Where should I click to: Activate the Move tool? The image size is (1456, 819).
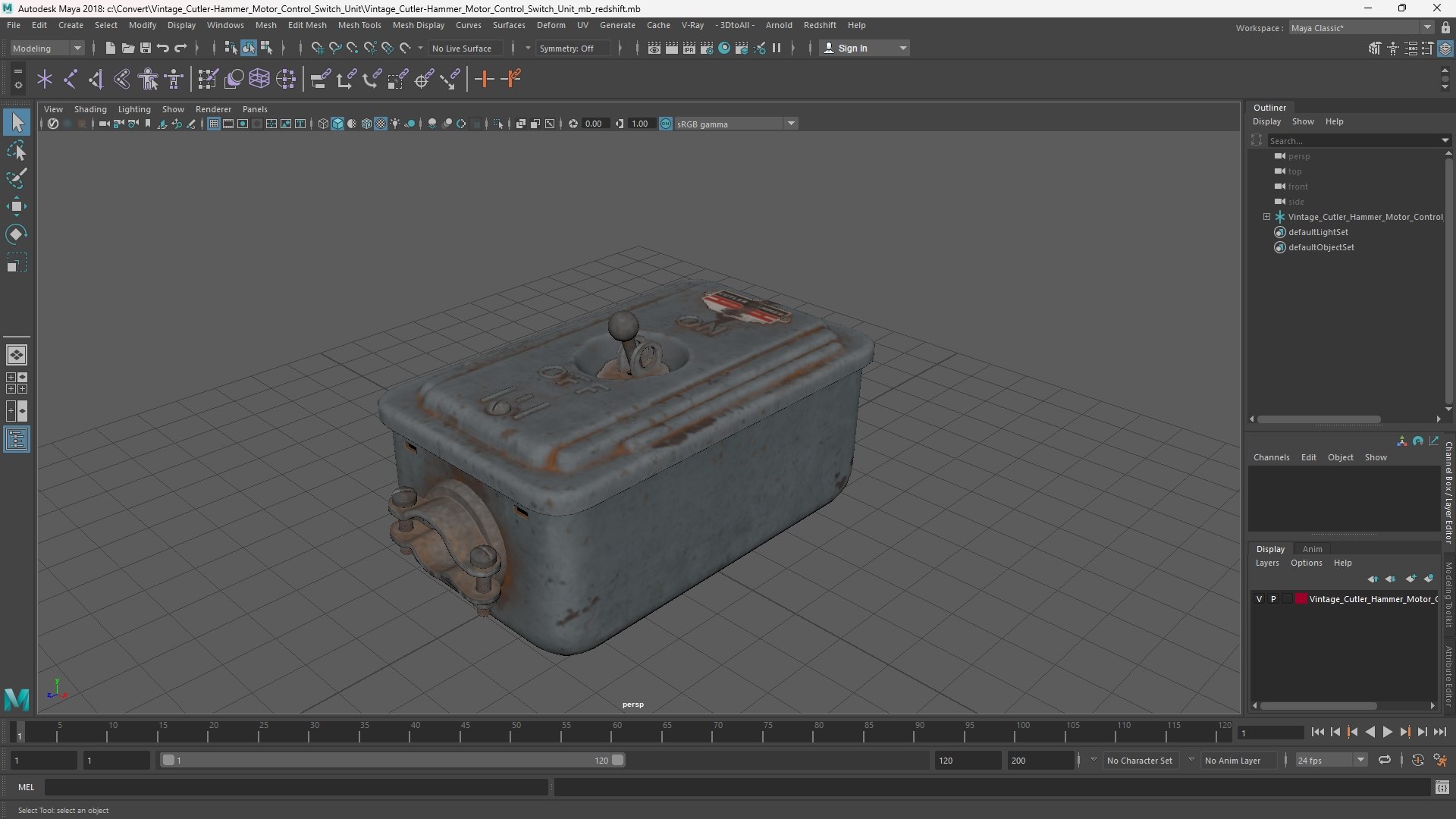pyautogui.click(x=16, y=206)
